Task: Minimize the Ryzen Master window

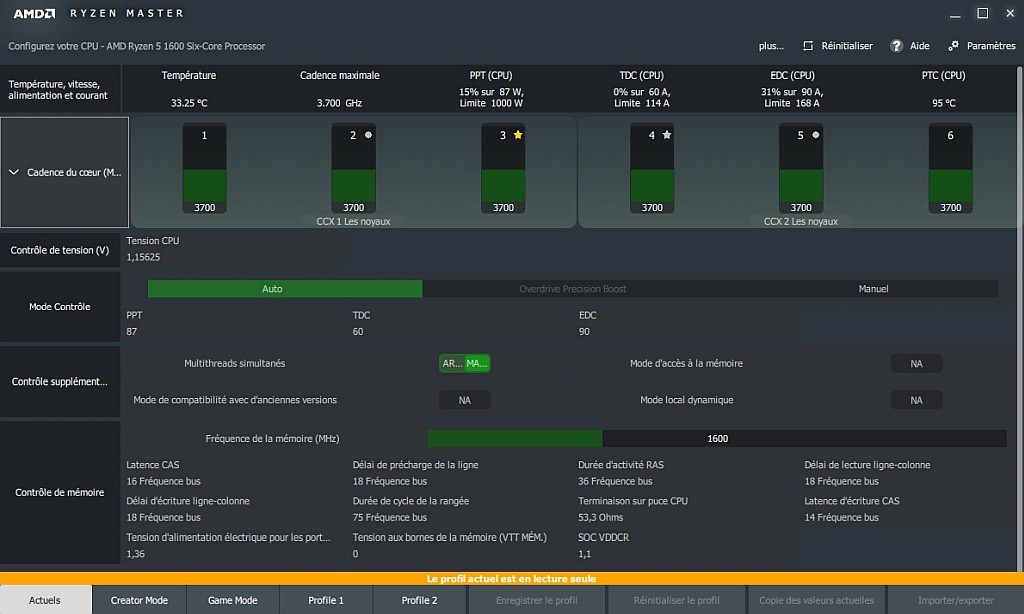Action: point(955,14)
